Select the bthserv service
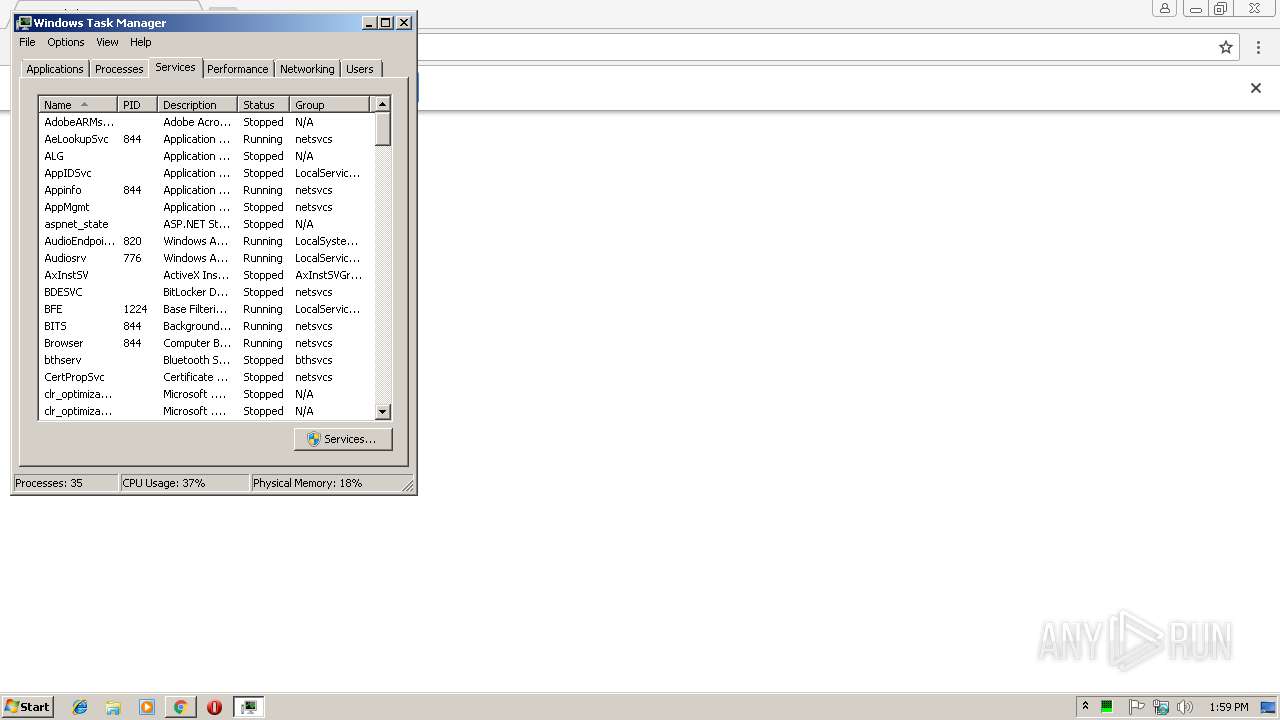The height and width of the screenshot is (720, 1280). (206, 360)
